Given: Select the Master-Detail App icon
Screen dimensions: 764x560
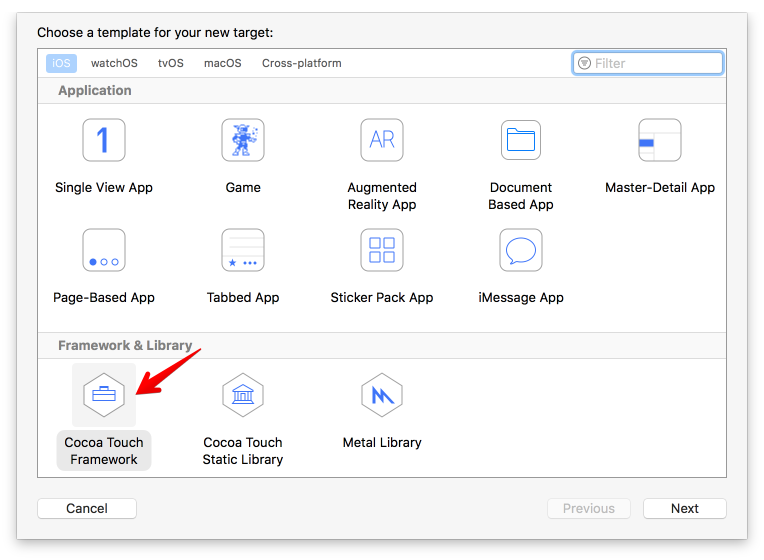Looking at the screenshot, I should click(x=660, y=140).
